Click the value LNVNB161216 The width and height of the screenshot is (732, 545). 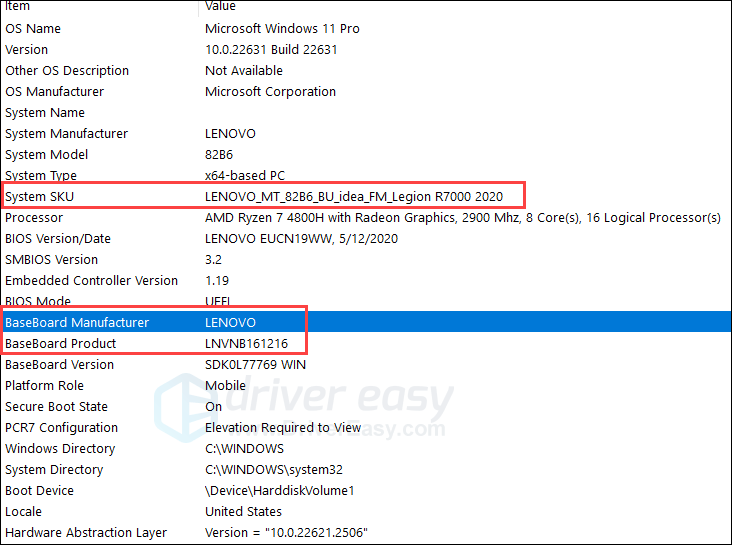pyautogui.click(x=246, y=344)
